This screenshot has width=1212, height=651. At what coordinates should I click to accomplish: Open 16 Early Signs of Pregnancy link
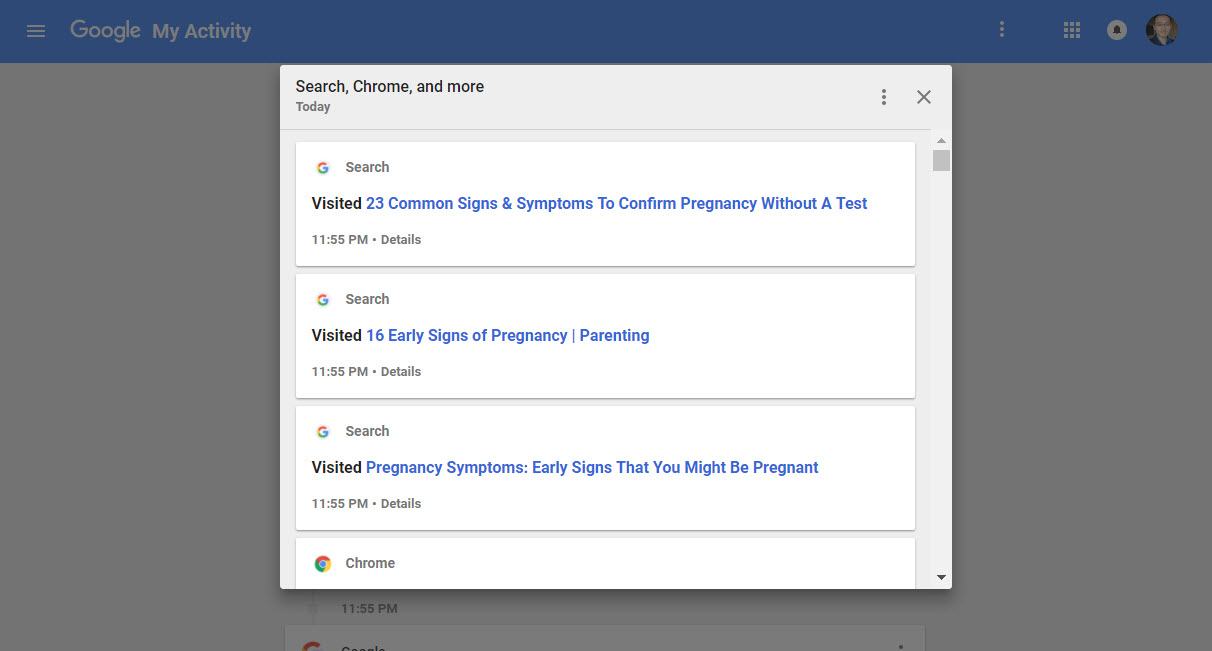pyautogui.click(x=507, y=335)
